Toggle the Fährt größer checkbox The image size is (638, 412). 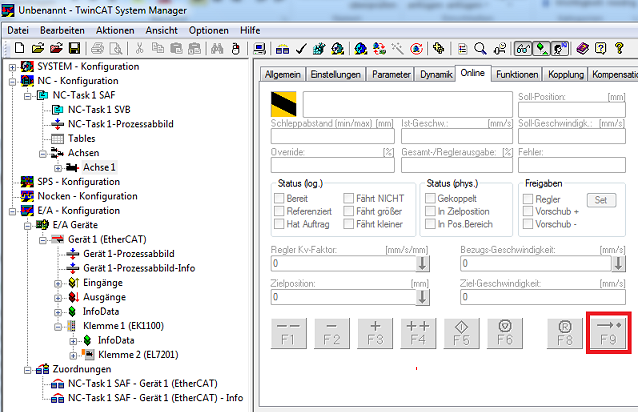348,211
